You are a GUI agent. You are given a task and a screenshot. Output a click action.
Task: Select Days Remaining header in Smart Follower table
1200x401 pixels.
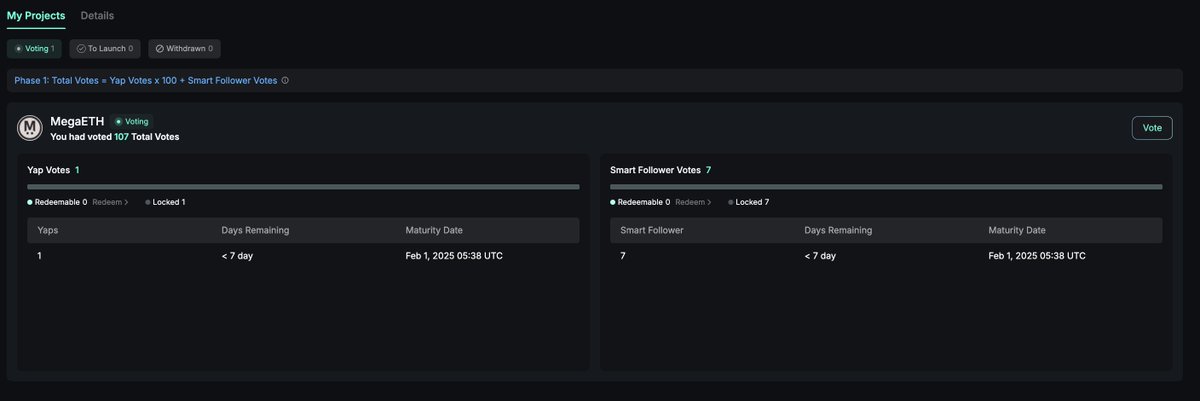[838, 230]
